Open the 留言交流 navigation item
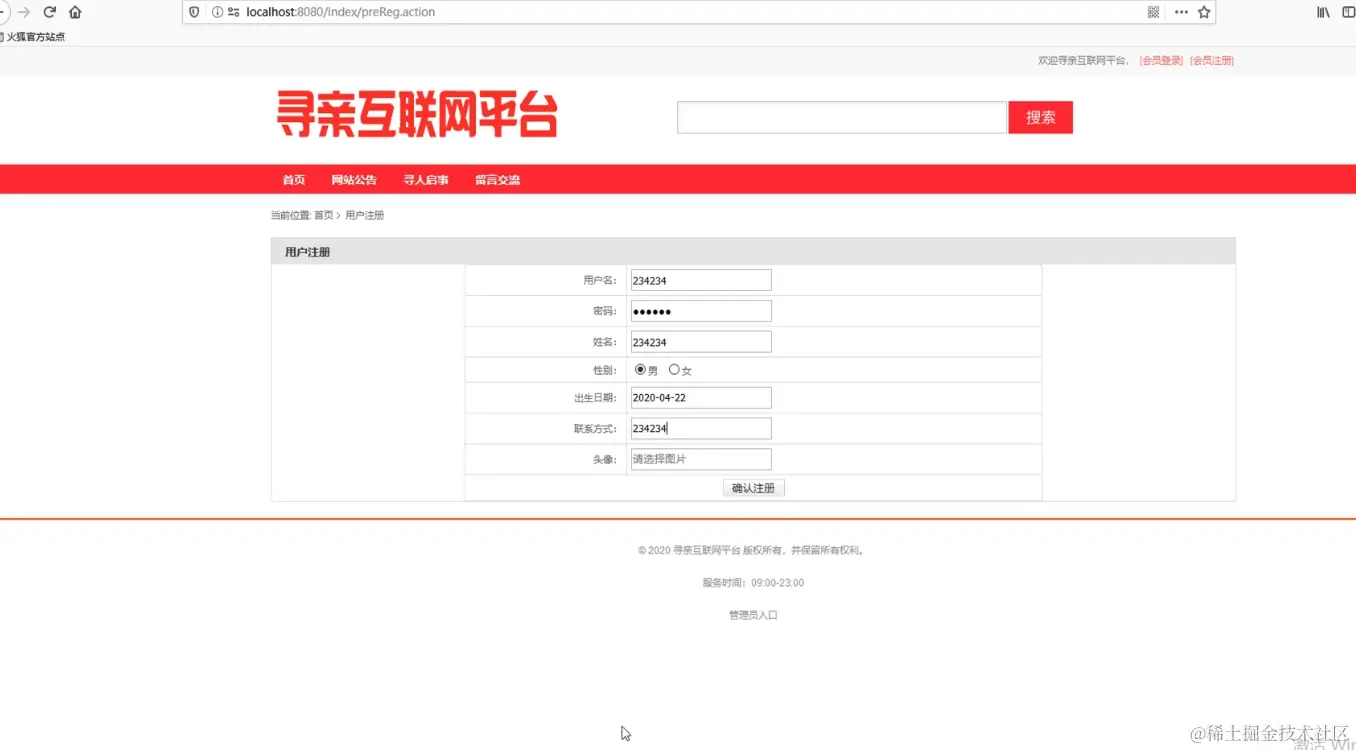The width and height of the screenshot is (1356, 750). tap(498, 180)
